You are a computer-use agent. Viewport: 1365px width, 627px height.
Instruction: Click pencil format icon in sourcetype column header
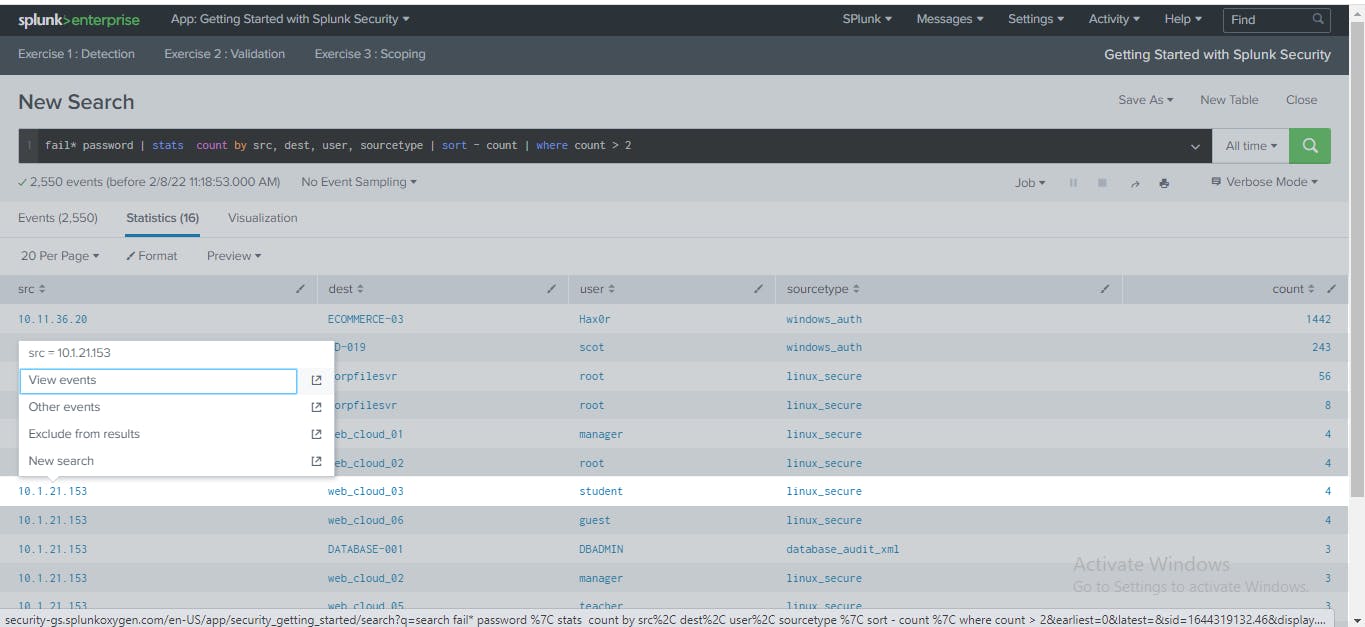pos(1105,289)
